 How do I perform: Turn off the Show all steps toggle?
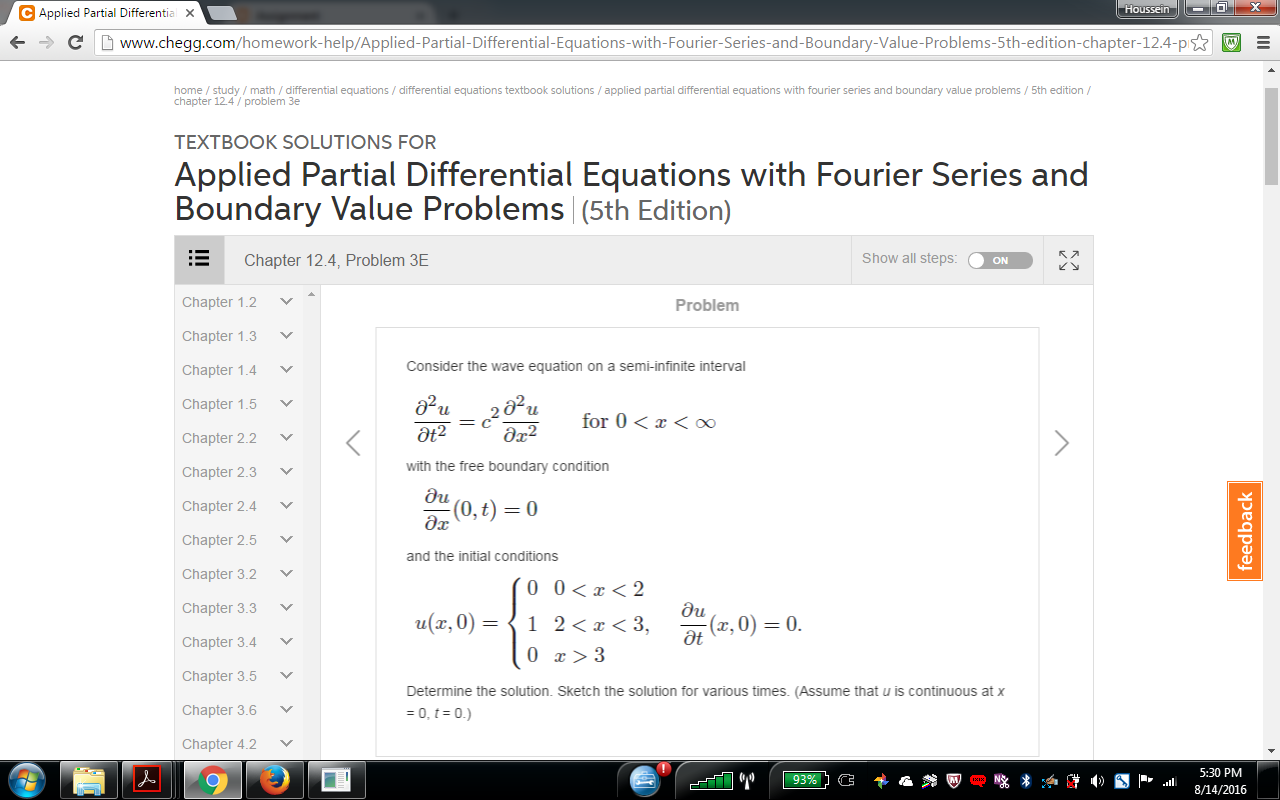coord(1000,259)
